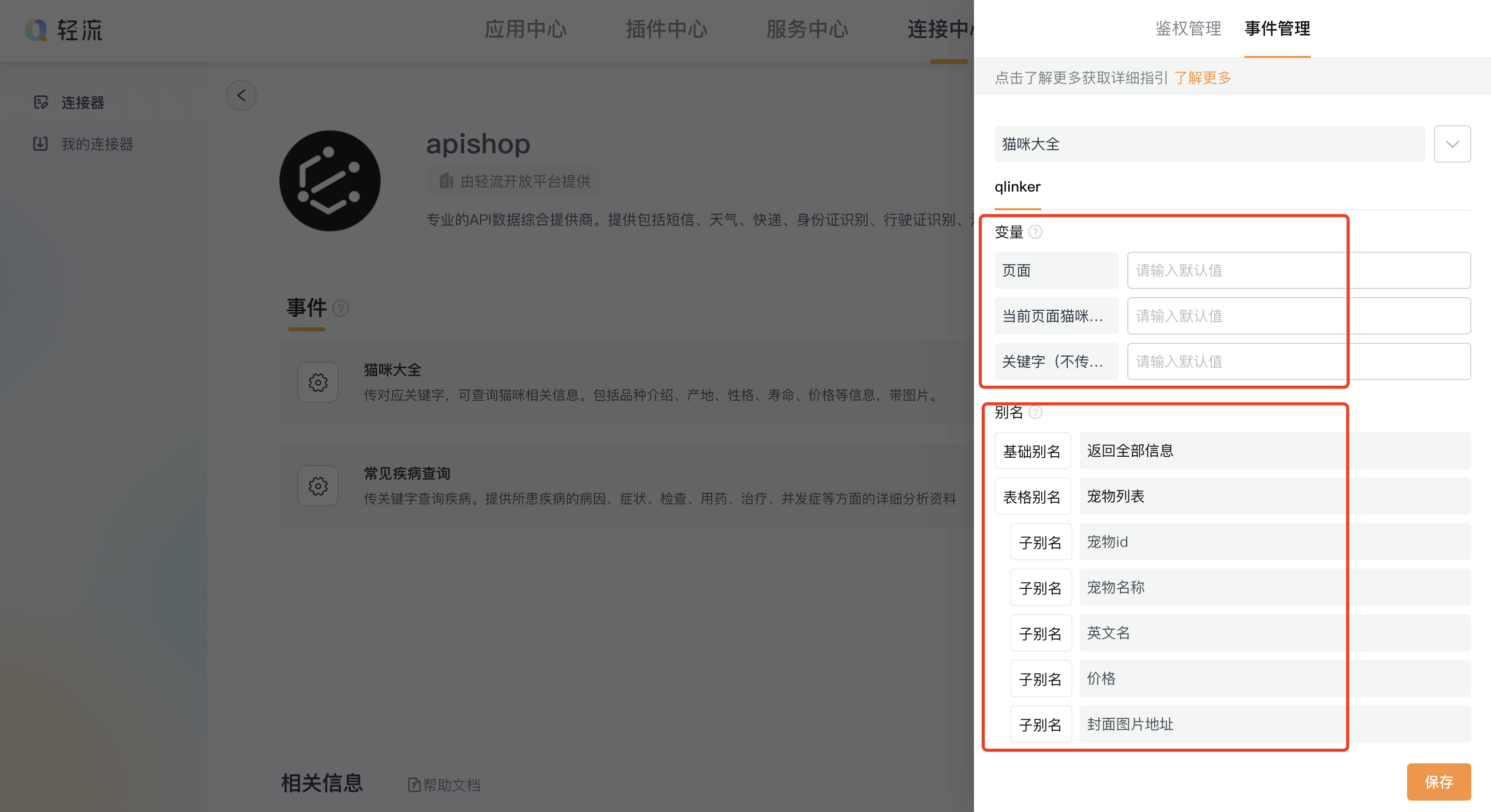Screen dimensions: 1491x812
Task: Click the 关键字 default value input
Action: click(x=1299, y=362)
